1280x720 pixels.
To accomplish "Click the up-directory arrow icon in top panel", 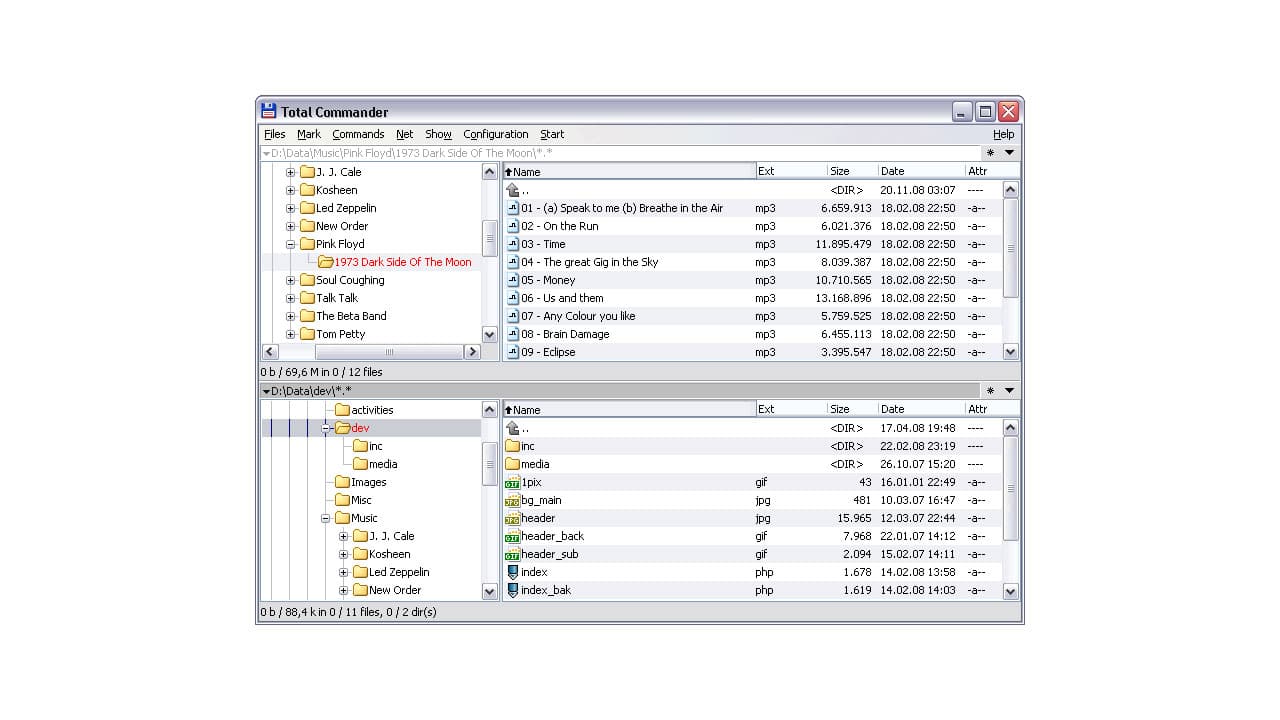I will pos(513,190).
